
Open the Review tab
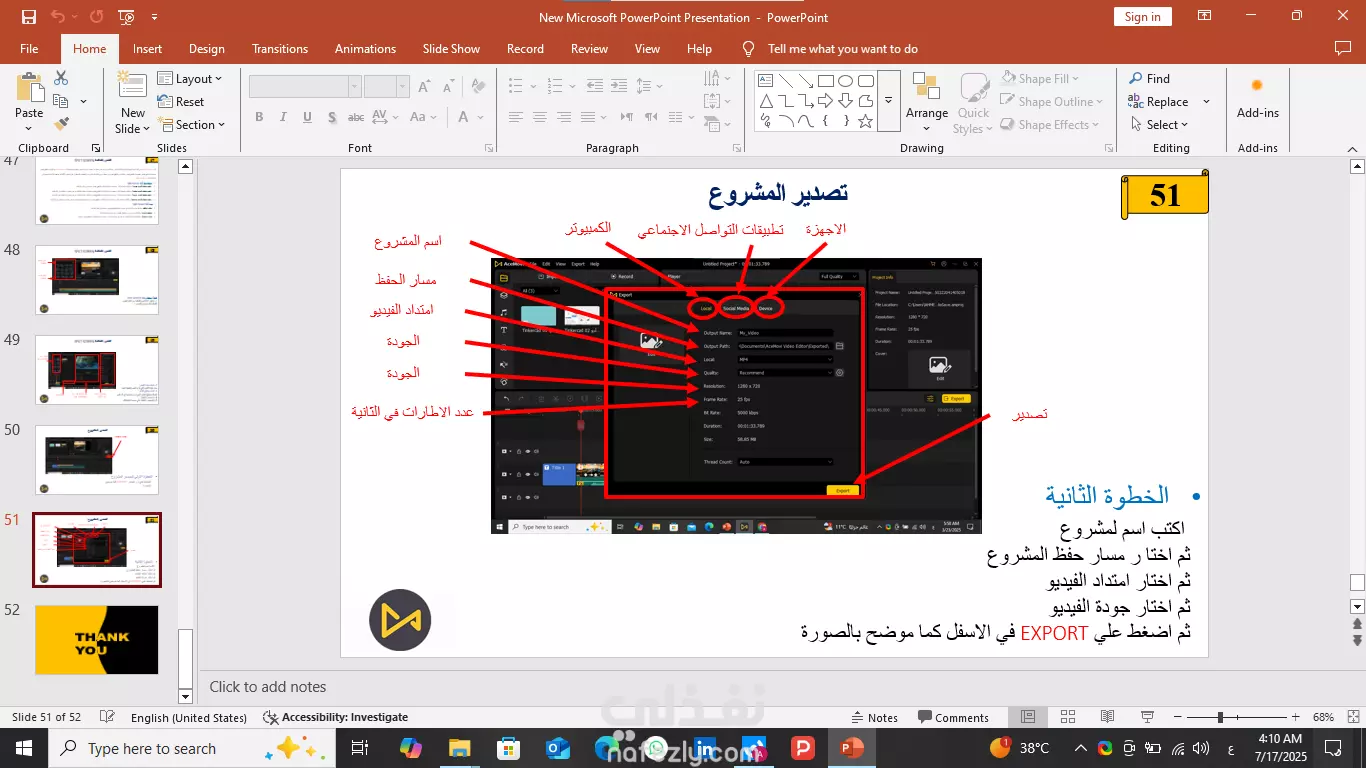pyautogui.click(x=589, y=49)
